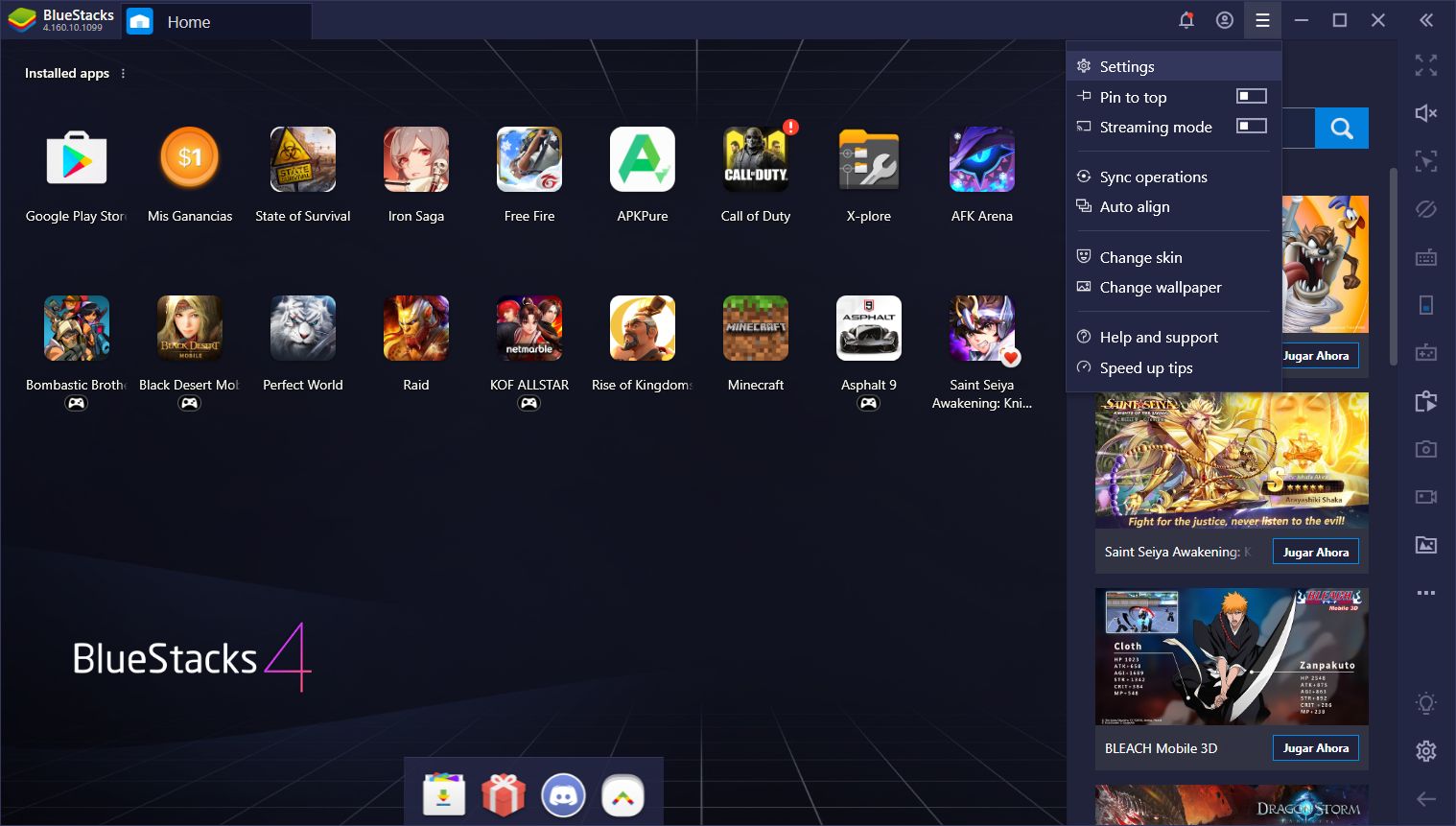
Task: Open more options ellipsis in sidebar
Action: click(1426, 593)
